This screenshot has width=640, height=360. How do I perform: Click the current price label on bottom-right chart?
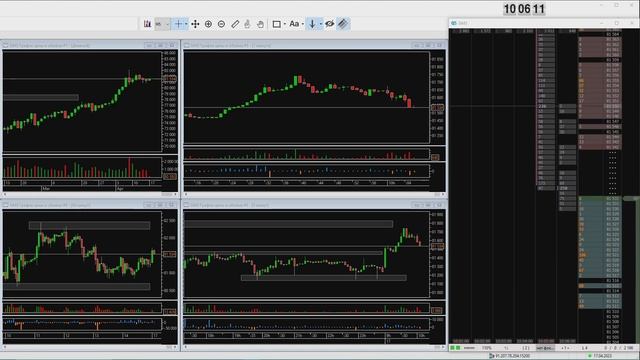pyautogui.click(x=438, y=247)
